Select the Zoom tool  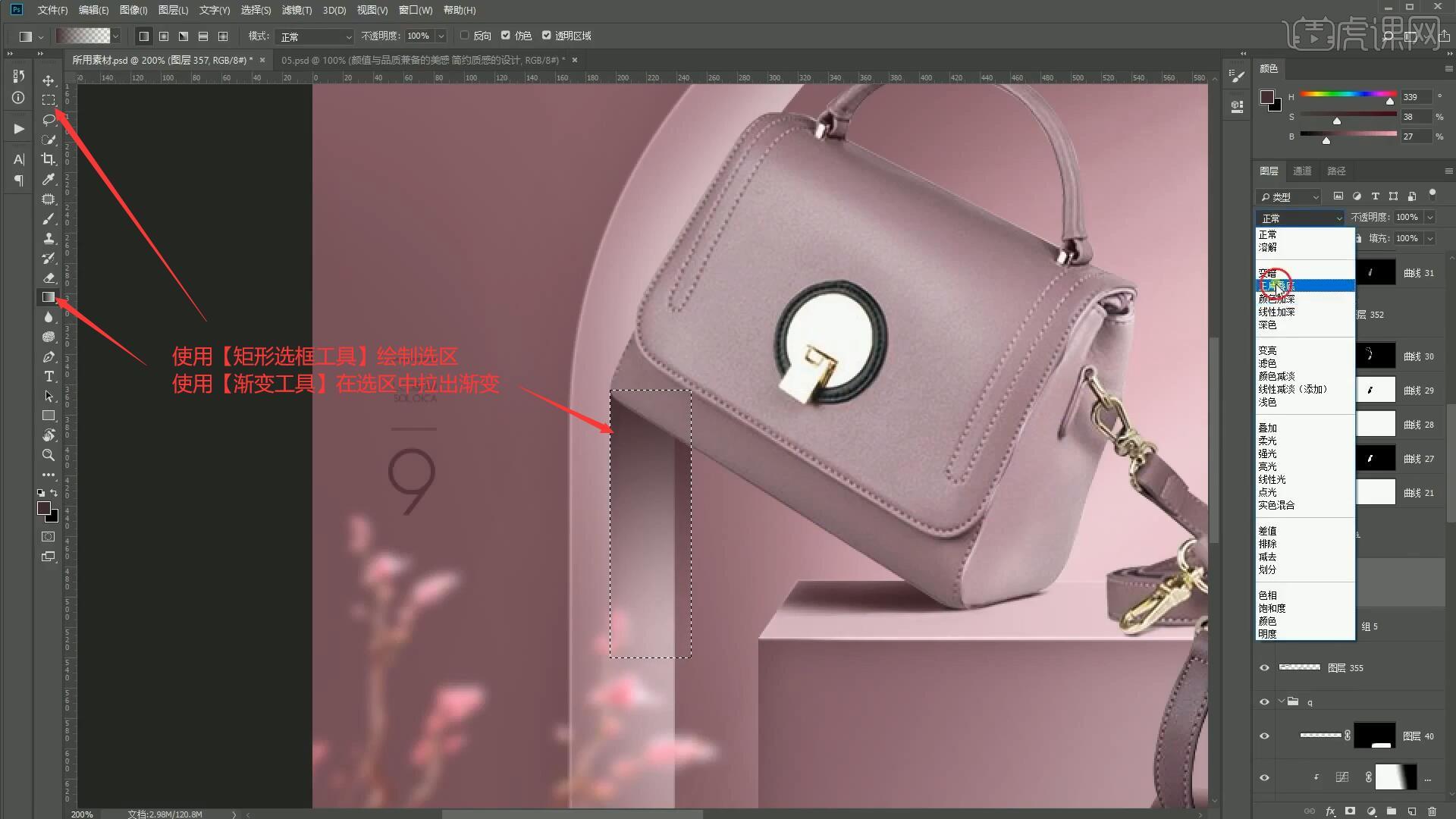(x=49, y=455)
